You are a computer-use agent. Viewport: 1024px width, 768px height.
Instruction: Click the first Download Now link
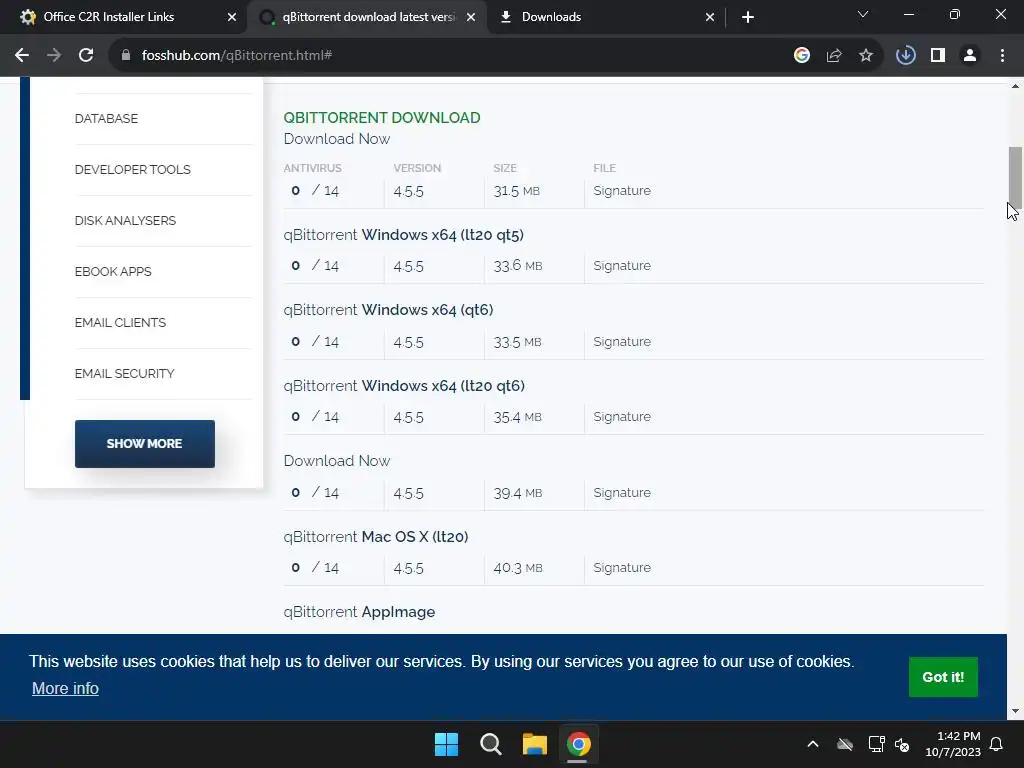click(x=337, y=139)
